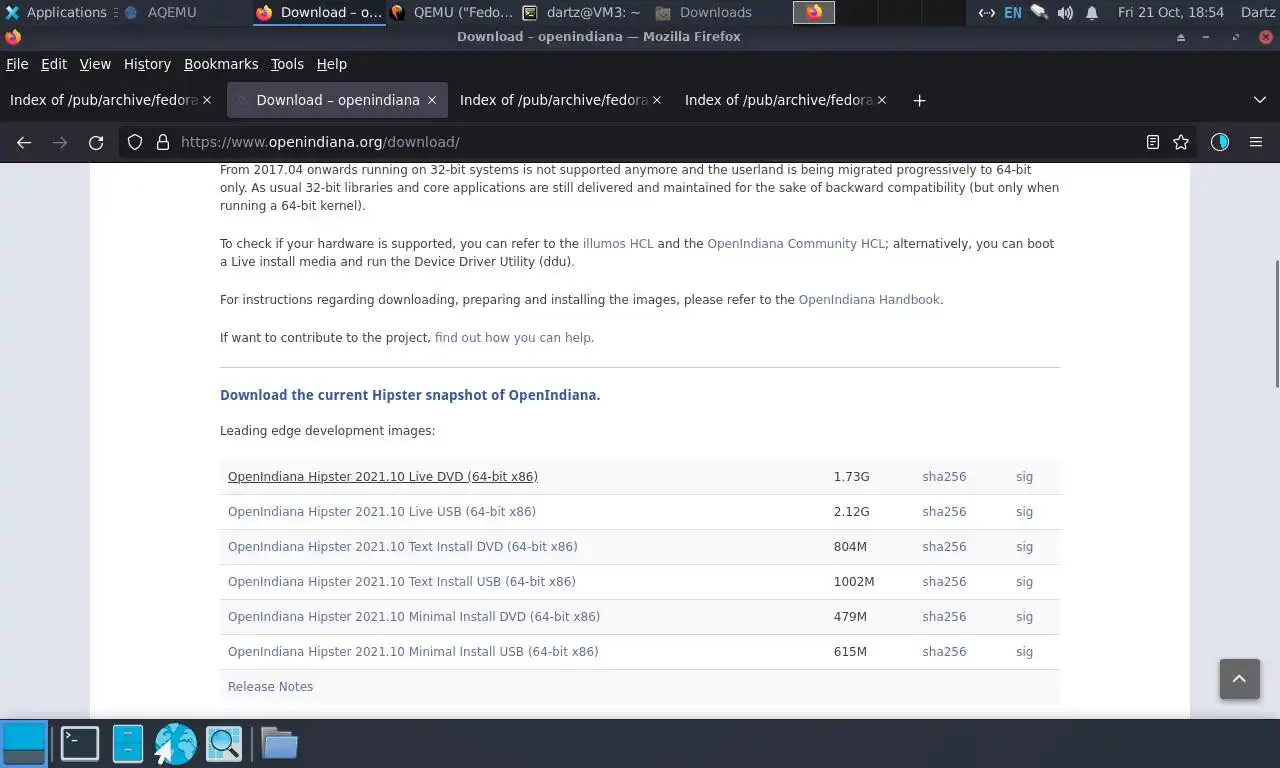Download Hipster 2021.10 Text Install DVD
Viewport: 1280px width, 768px height.
click(403, 547)
